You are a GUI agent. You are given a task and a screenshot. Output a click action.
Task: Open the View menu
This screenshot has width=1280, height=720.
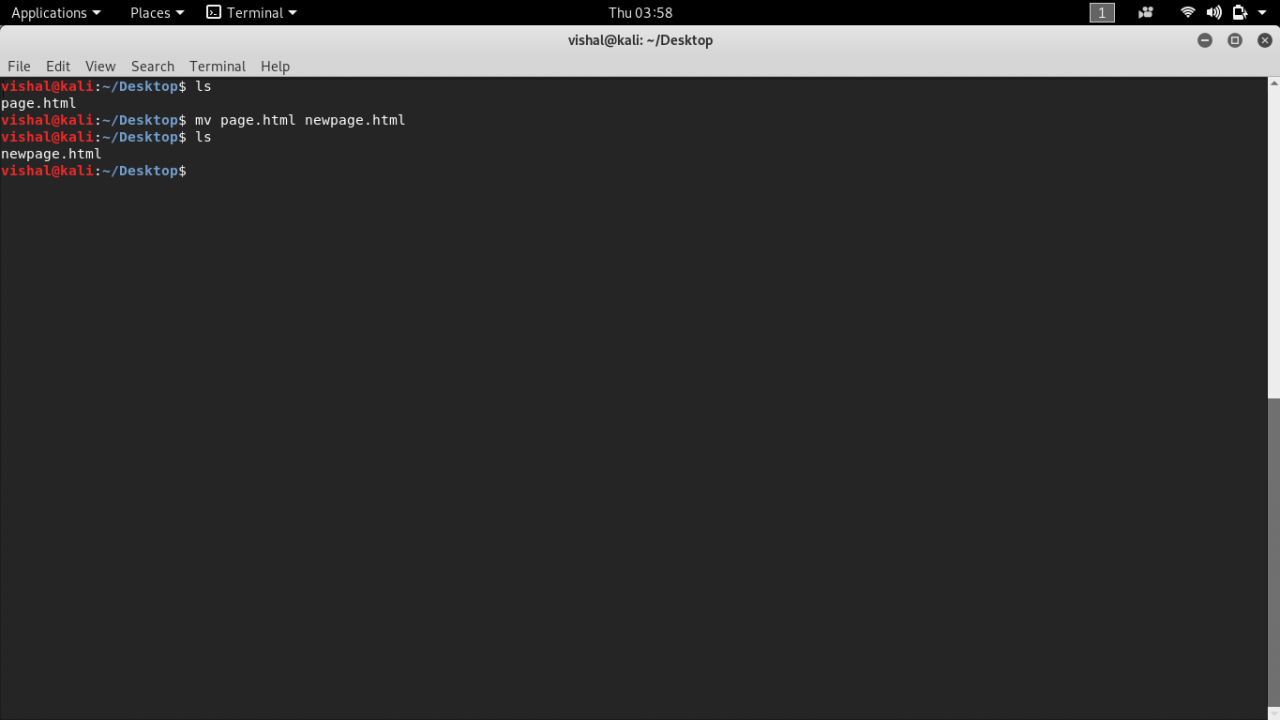coord(100,66)
